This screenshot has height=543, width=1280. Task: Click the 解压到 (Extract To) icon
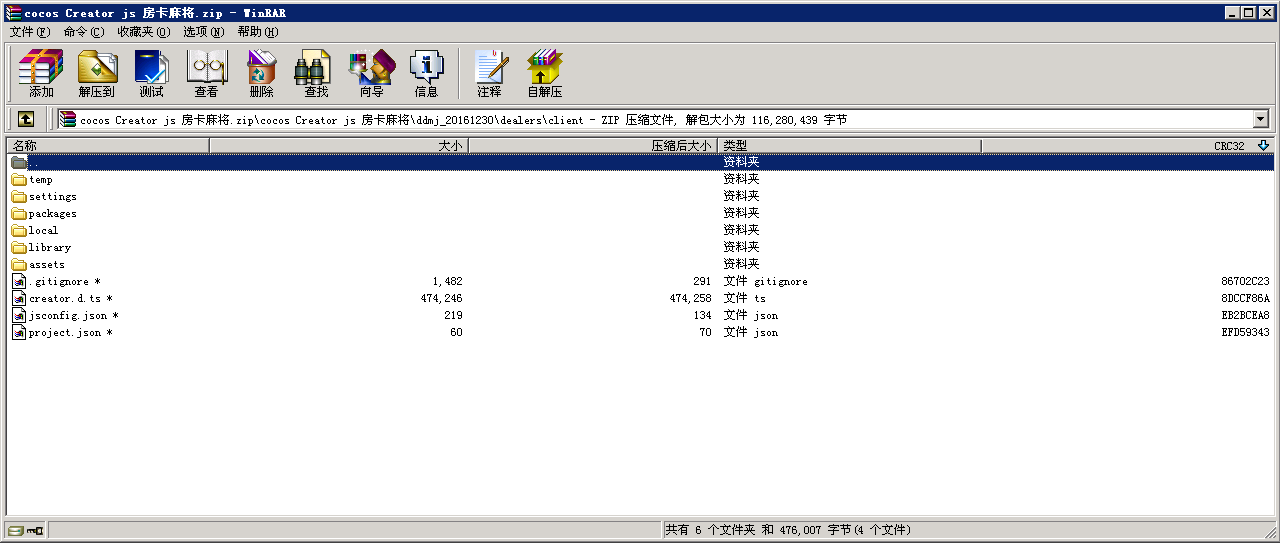(97, 73)
